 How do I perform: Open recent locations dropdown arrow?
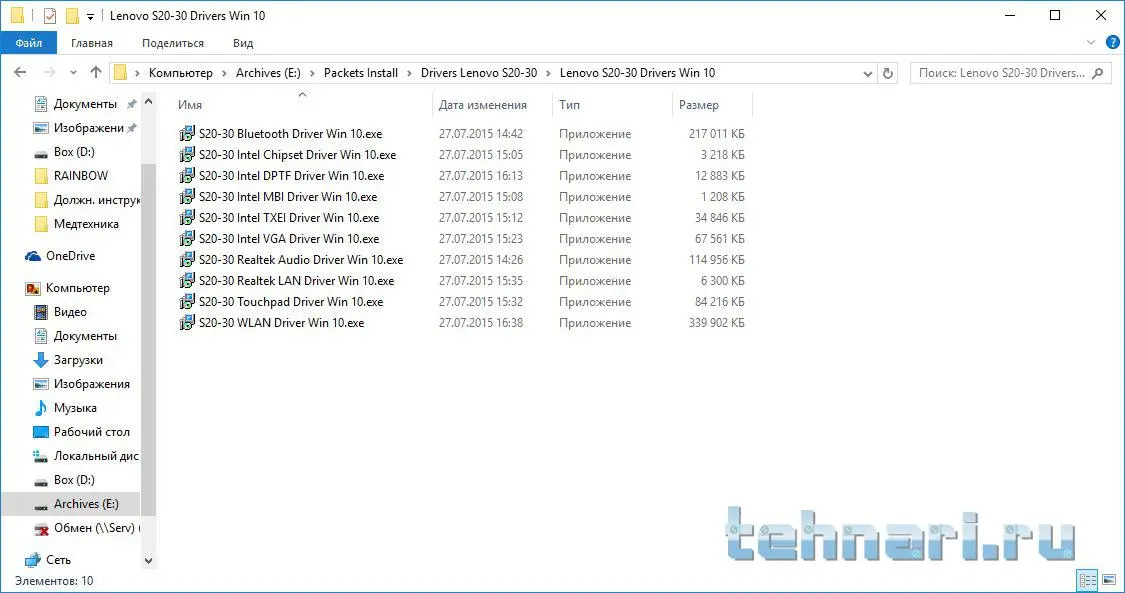73,73
